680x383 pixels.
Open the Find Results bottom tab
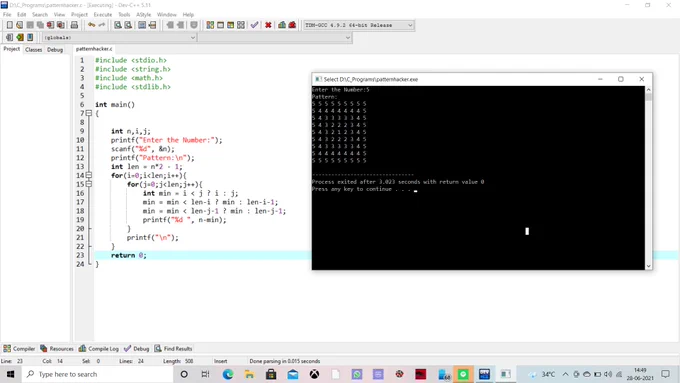pyautogui.click(x=173, y=348)
